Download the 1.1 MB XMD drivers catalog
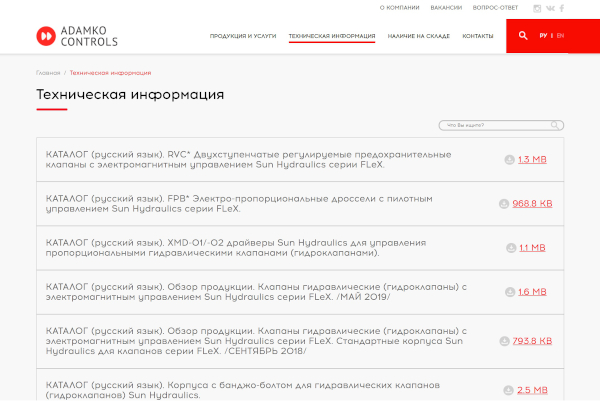This screenshot has width=600, height=401. coord(532,248)
